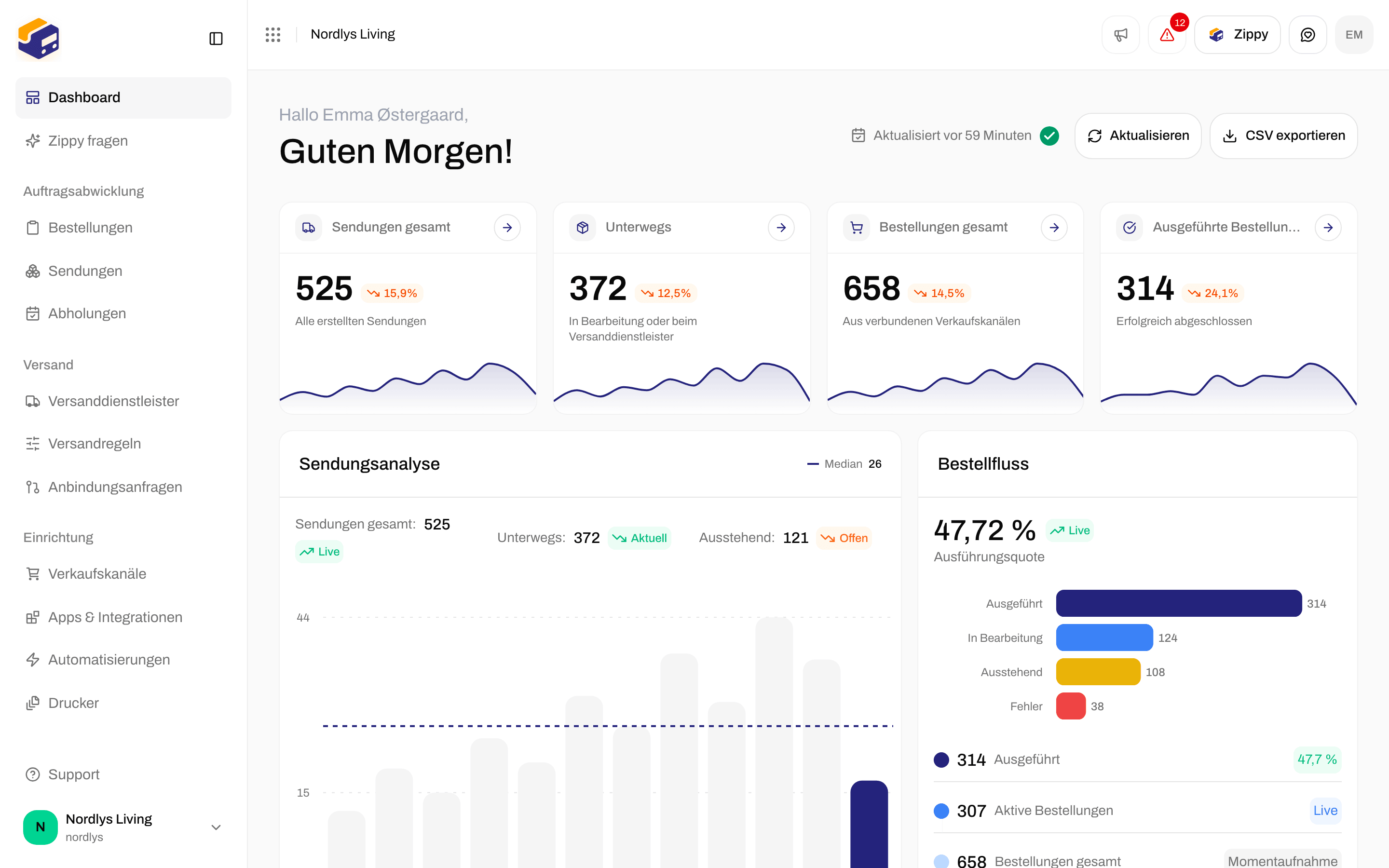Click Nordlys Living breadcrumb title
The height and width of the screenshot is (868, 1389).
tap(353, 34)
